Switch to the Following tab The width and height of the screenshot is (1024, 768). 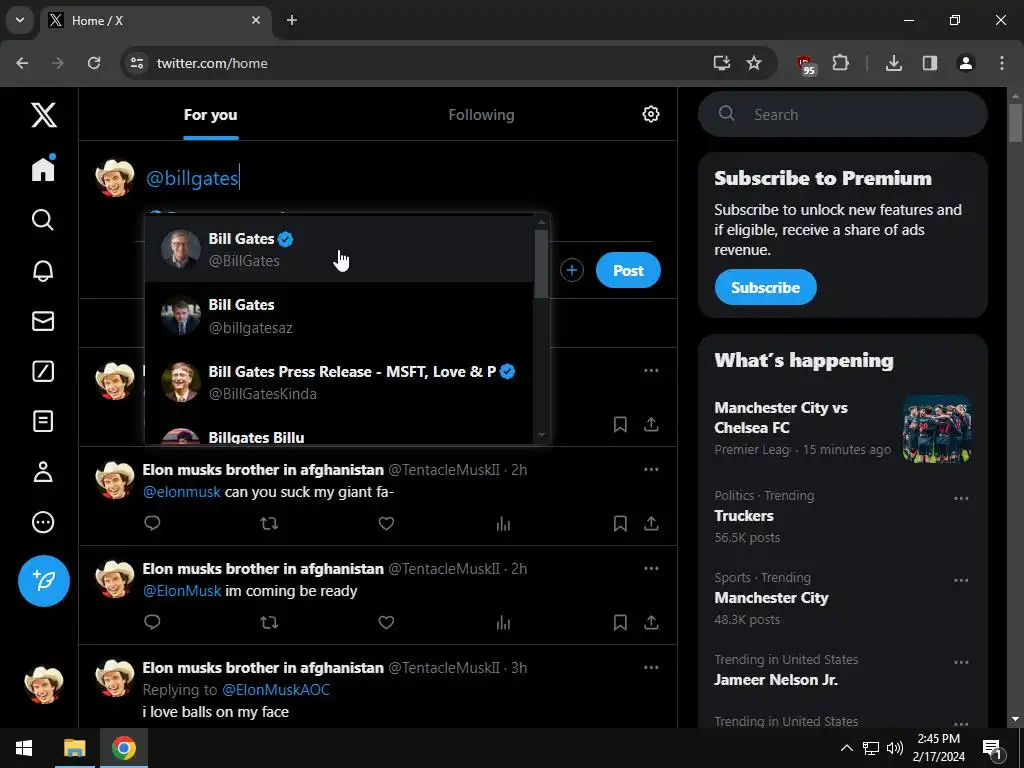(481, 115)
